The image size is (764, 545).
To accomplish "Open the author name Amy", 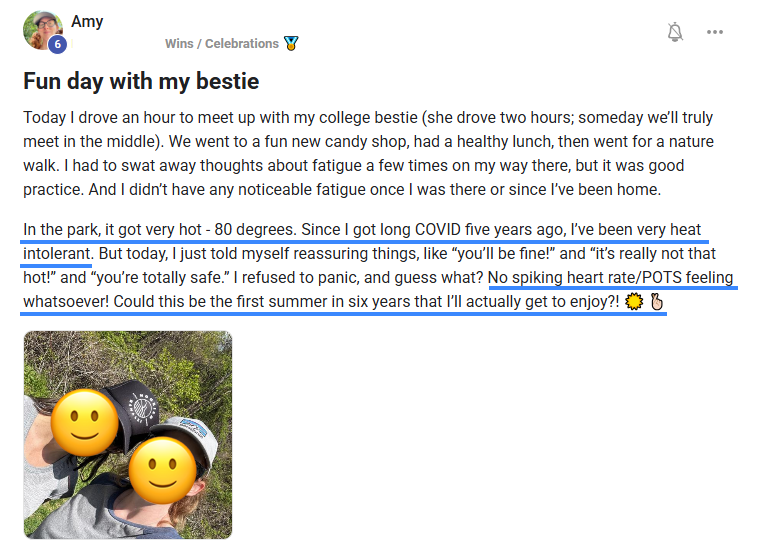I will point(87,21).
